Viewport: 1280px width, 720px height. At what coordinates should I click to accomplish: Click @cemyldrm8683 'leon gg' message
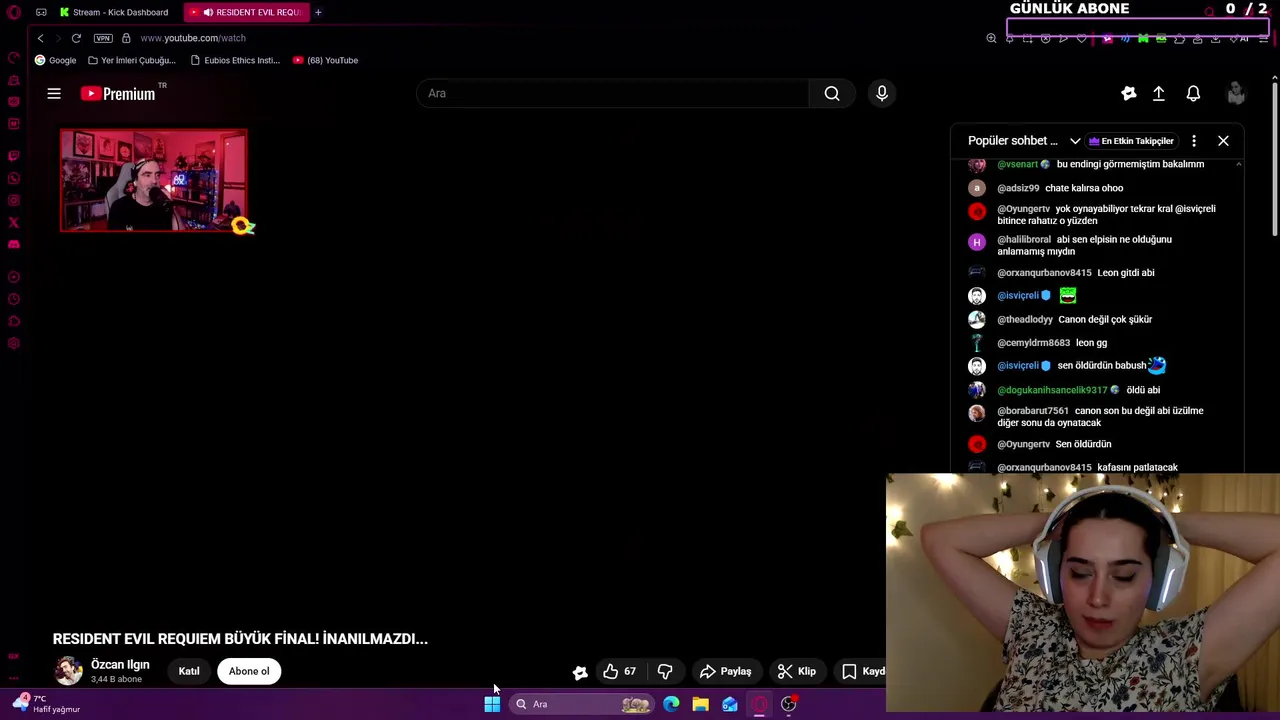point(1052,343)
